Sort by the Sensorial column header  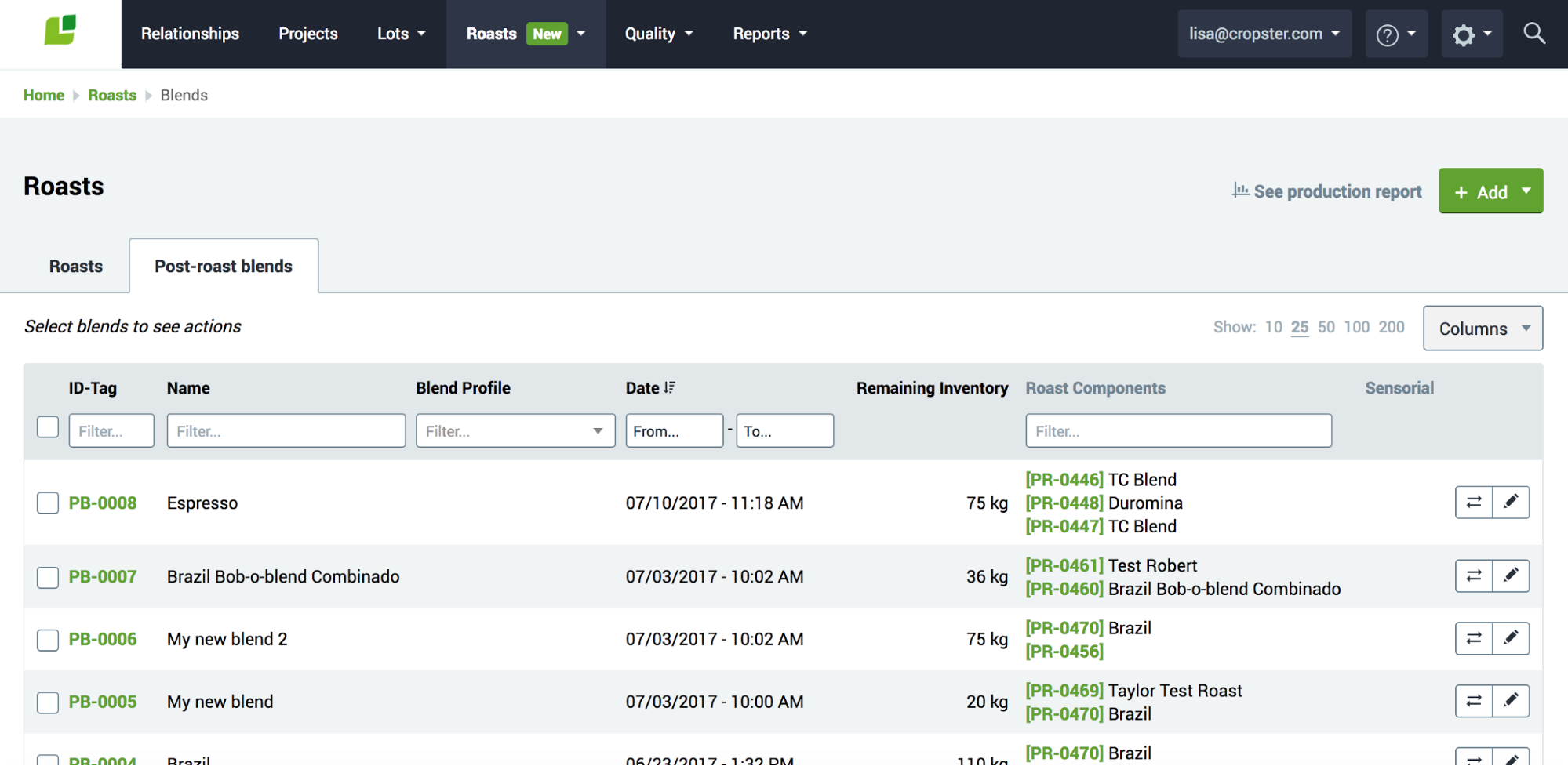pos(1399,388)
